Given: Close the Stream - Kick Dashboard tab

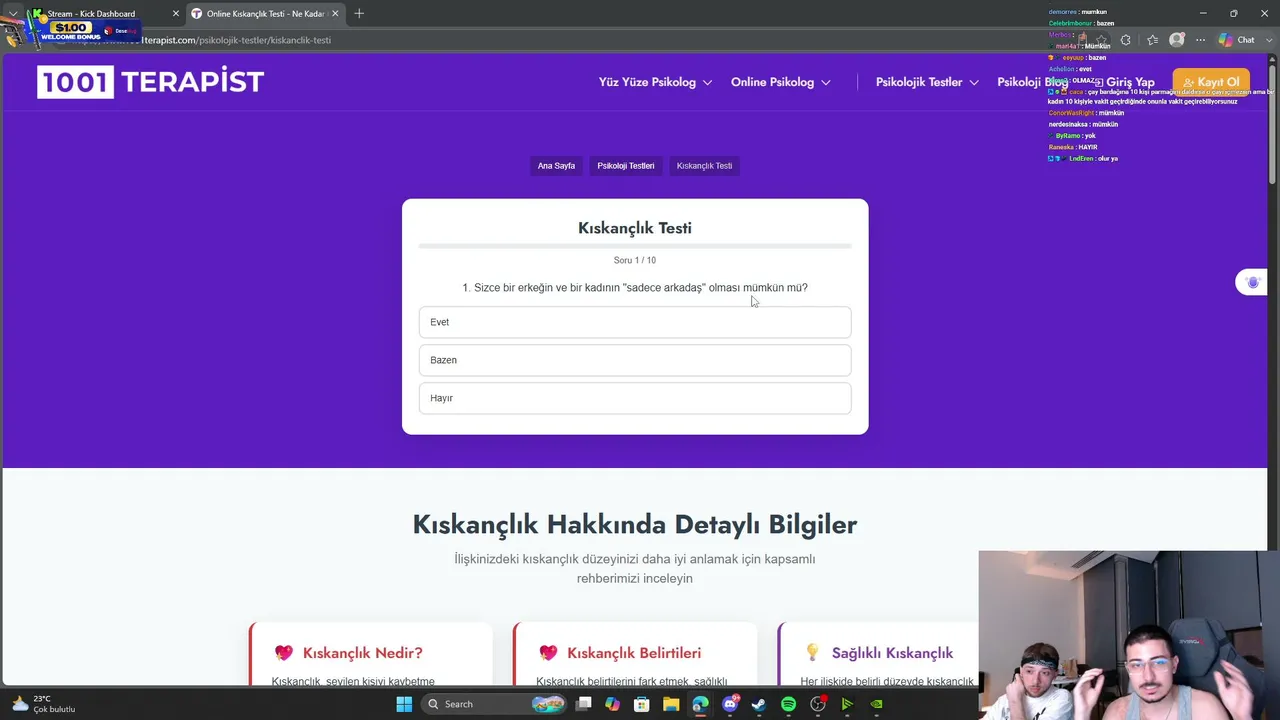Looking at the screenshot, I should (x=176, y=14).
